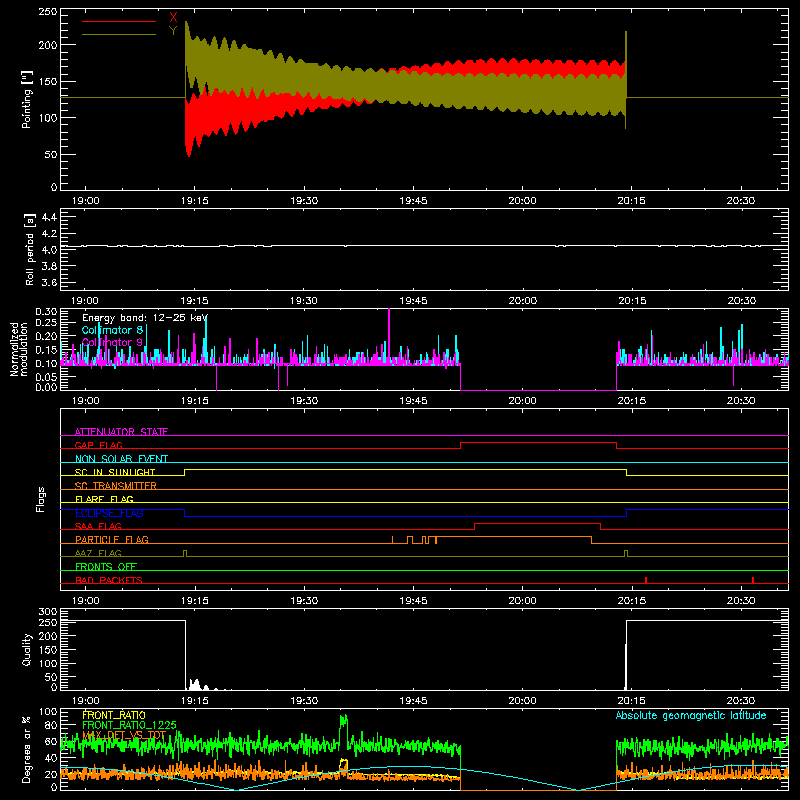
Task: Click the ECLIPSE_FLAG label
Action: point(109,513)
